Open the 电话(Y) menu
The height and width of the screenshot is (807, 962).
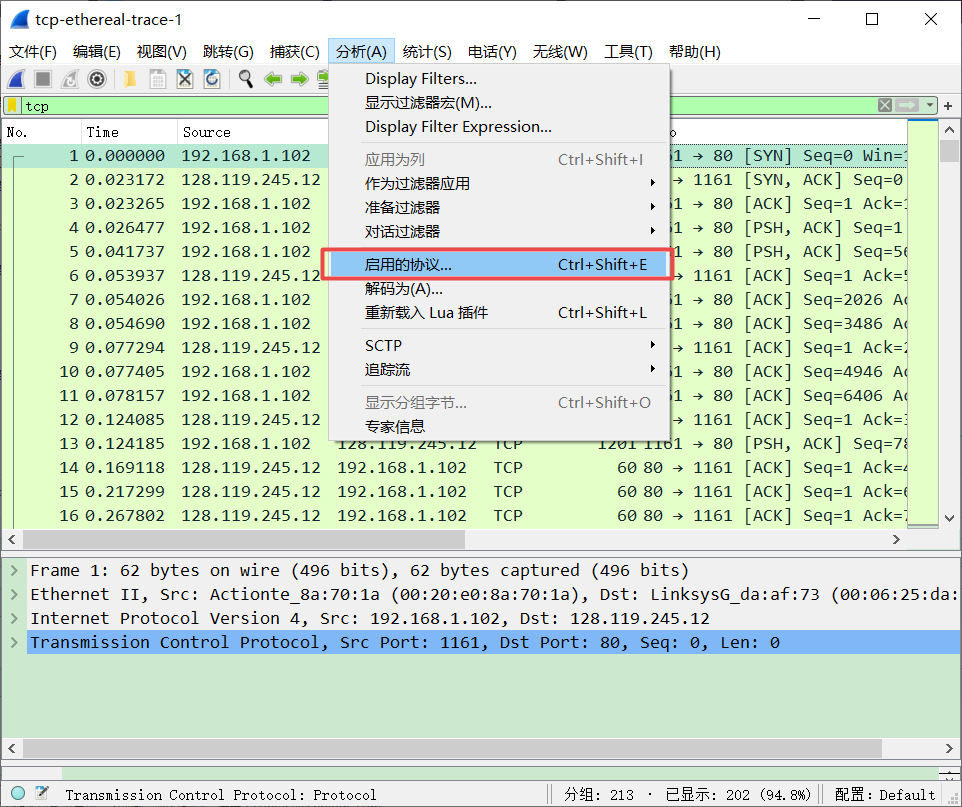tap(492, 52)
